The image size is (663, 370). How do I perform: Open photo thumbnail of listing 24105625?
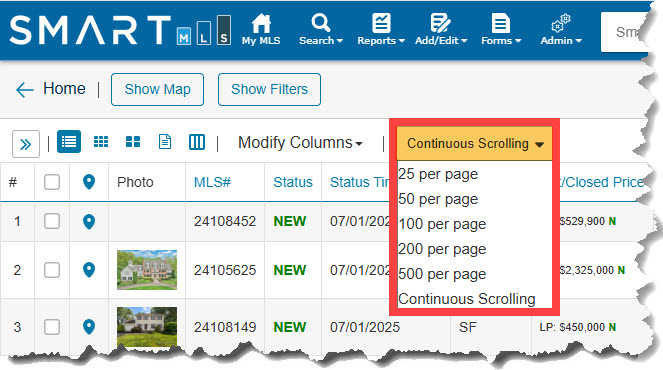(x=147, y=270)
